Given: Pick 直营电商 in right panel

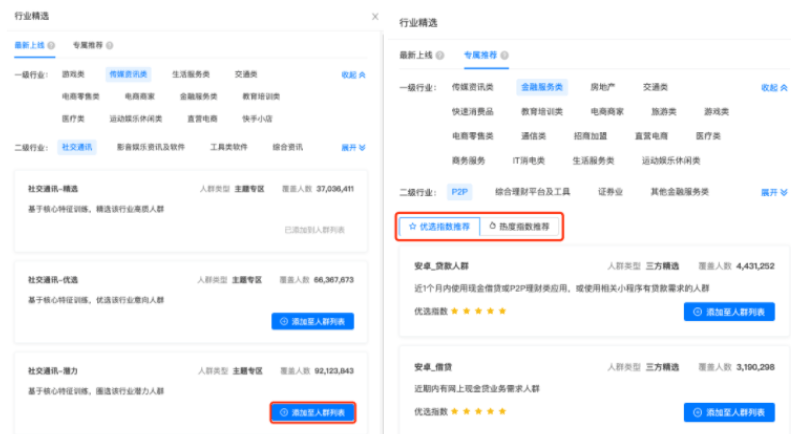Looking at the screenshot, I should [651, 136].
